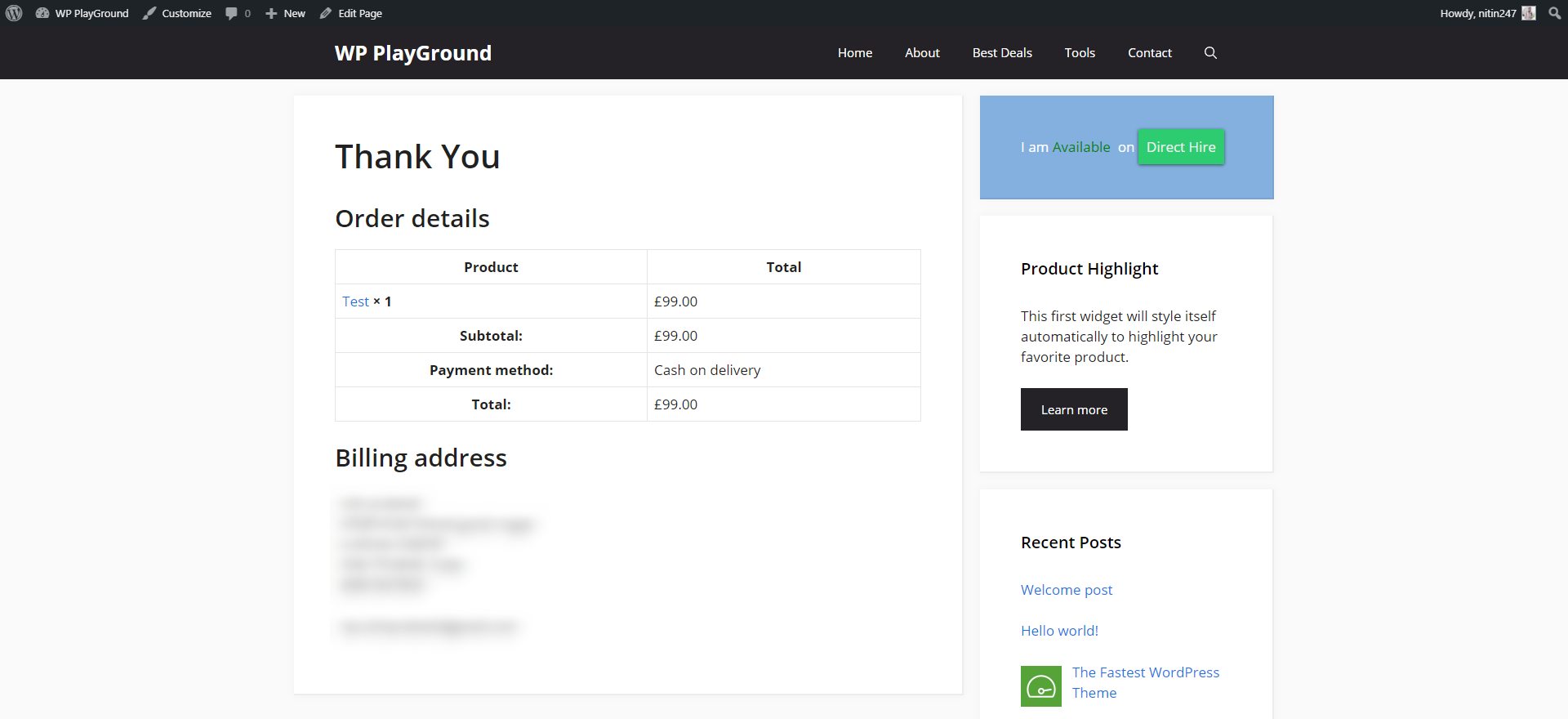Click the Available link text
The image size is (1568, 719).
point(1081,147)
